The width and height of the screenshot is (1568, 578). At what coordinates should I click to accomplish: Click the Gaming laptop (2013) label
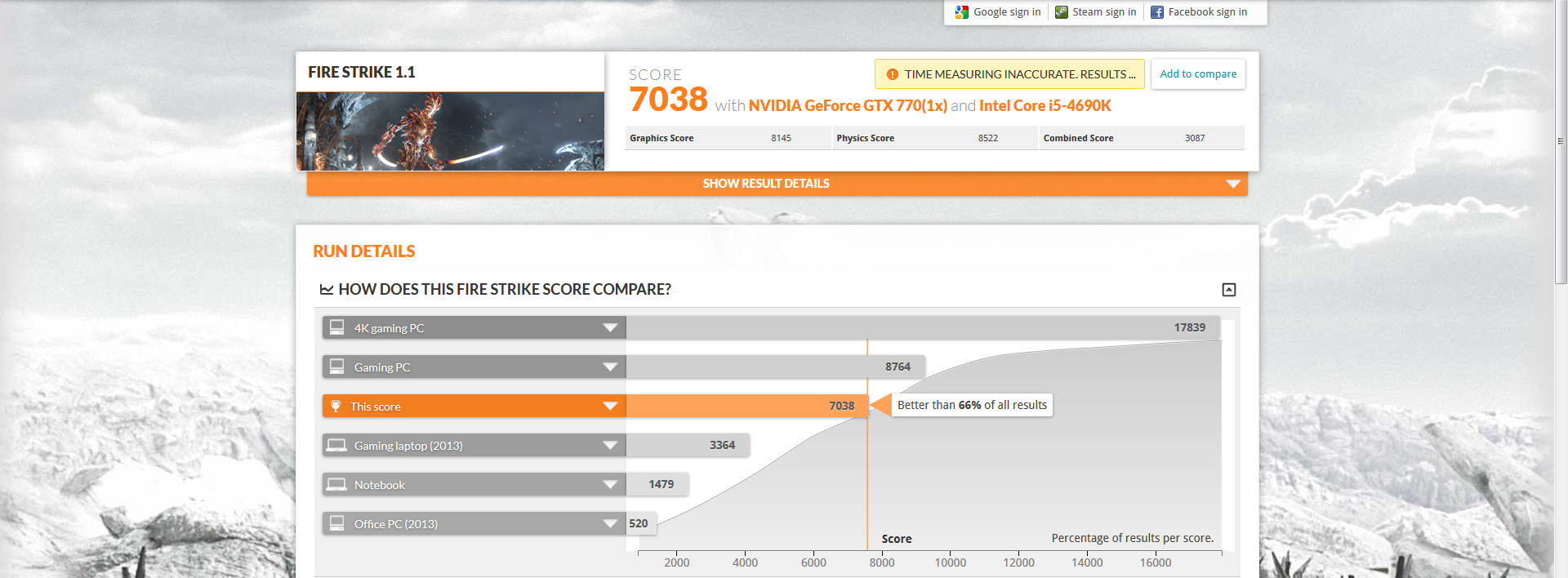pyautogui.click(x=408, y=446)
